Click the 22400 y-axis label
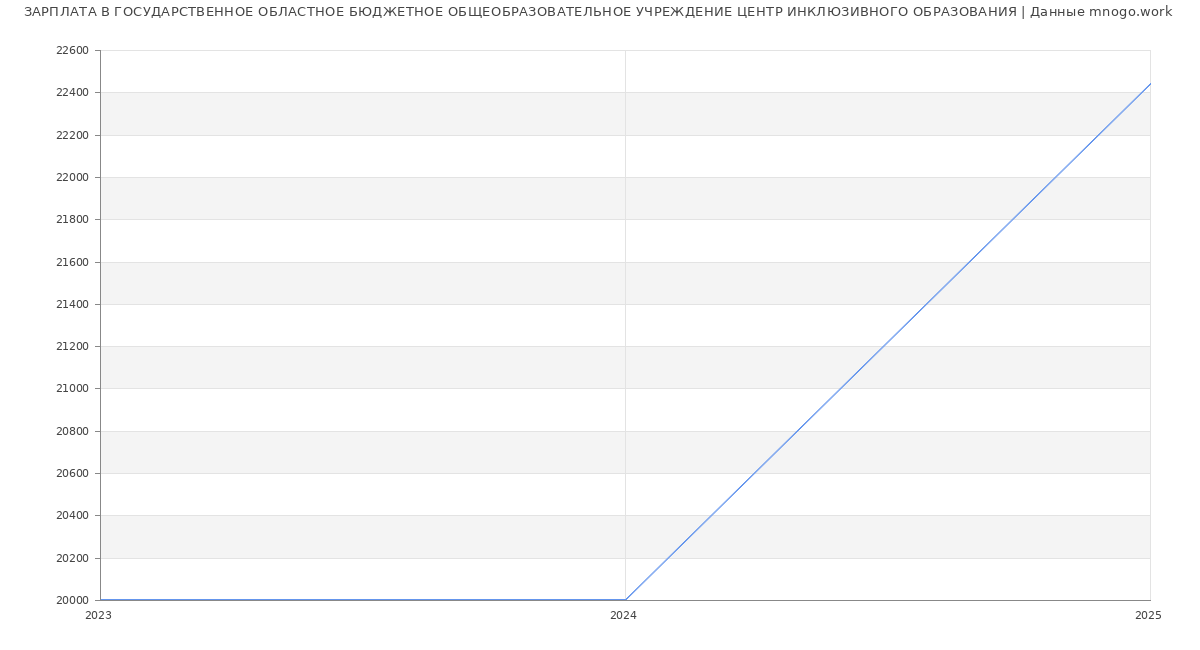This screenshot has width=1200, height=650. click(72, 93)
